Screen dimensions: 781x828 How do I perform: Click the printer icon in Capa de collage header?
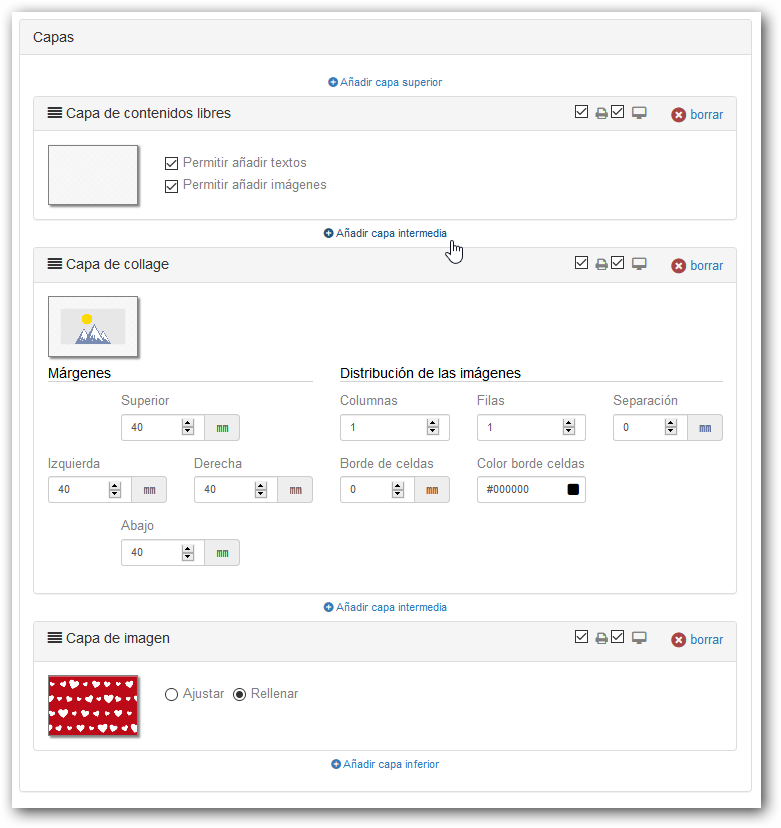tap(601, 264)
